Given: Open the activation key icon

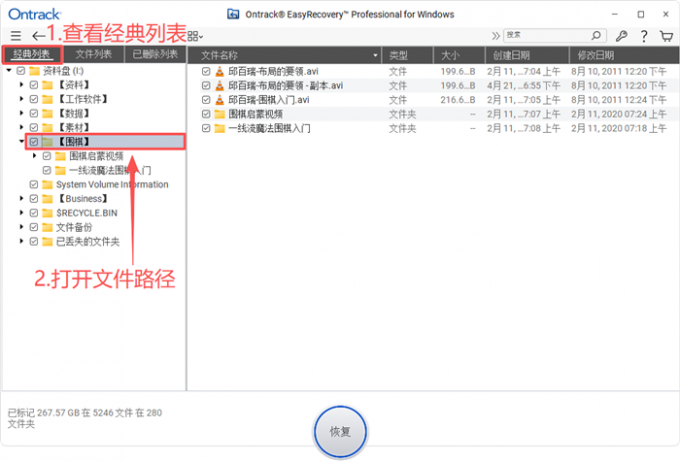Looking at the screenshot, I should click(621, 36).
